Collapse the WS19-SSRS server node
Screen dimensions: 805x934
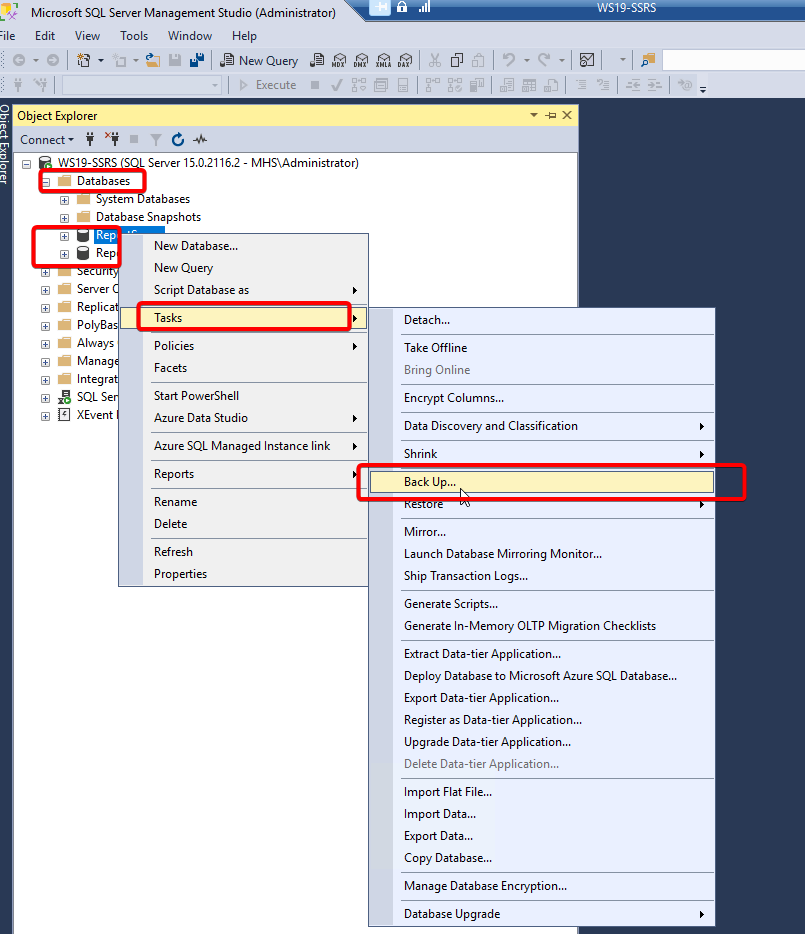tap(27, 164)
